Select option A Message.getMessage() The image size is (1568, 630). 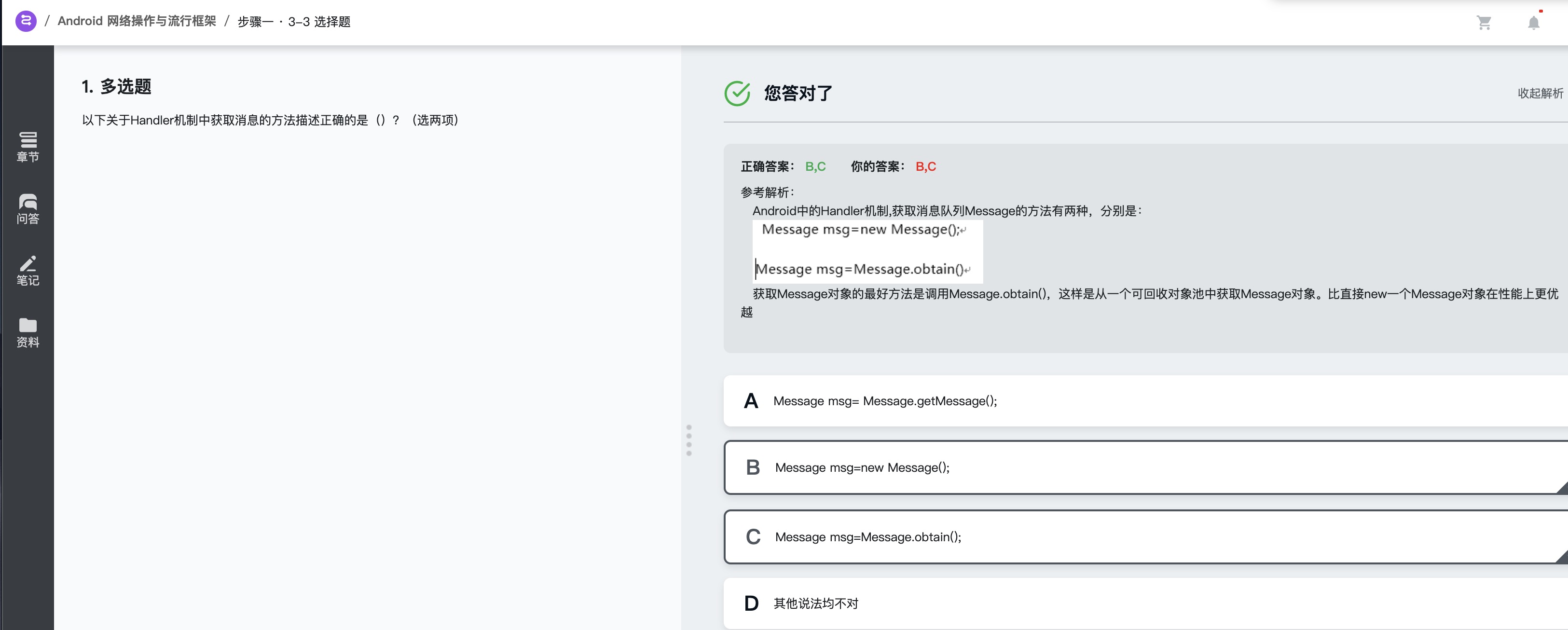pos(1145,400)
